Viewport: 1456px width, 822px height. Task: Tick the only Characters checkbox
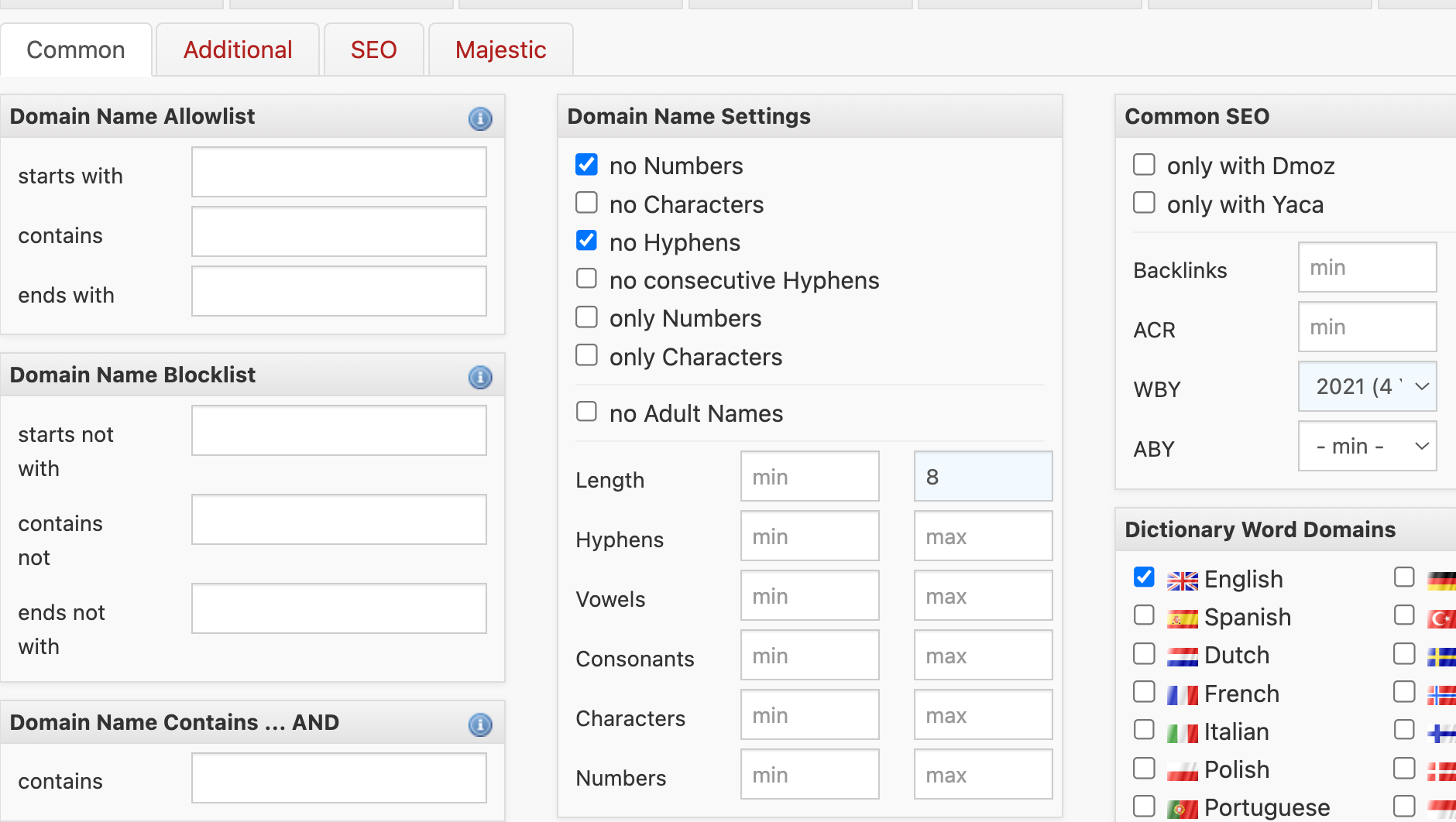(586, 355)
